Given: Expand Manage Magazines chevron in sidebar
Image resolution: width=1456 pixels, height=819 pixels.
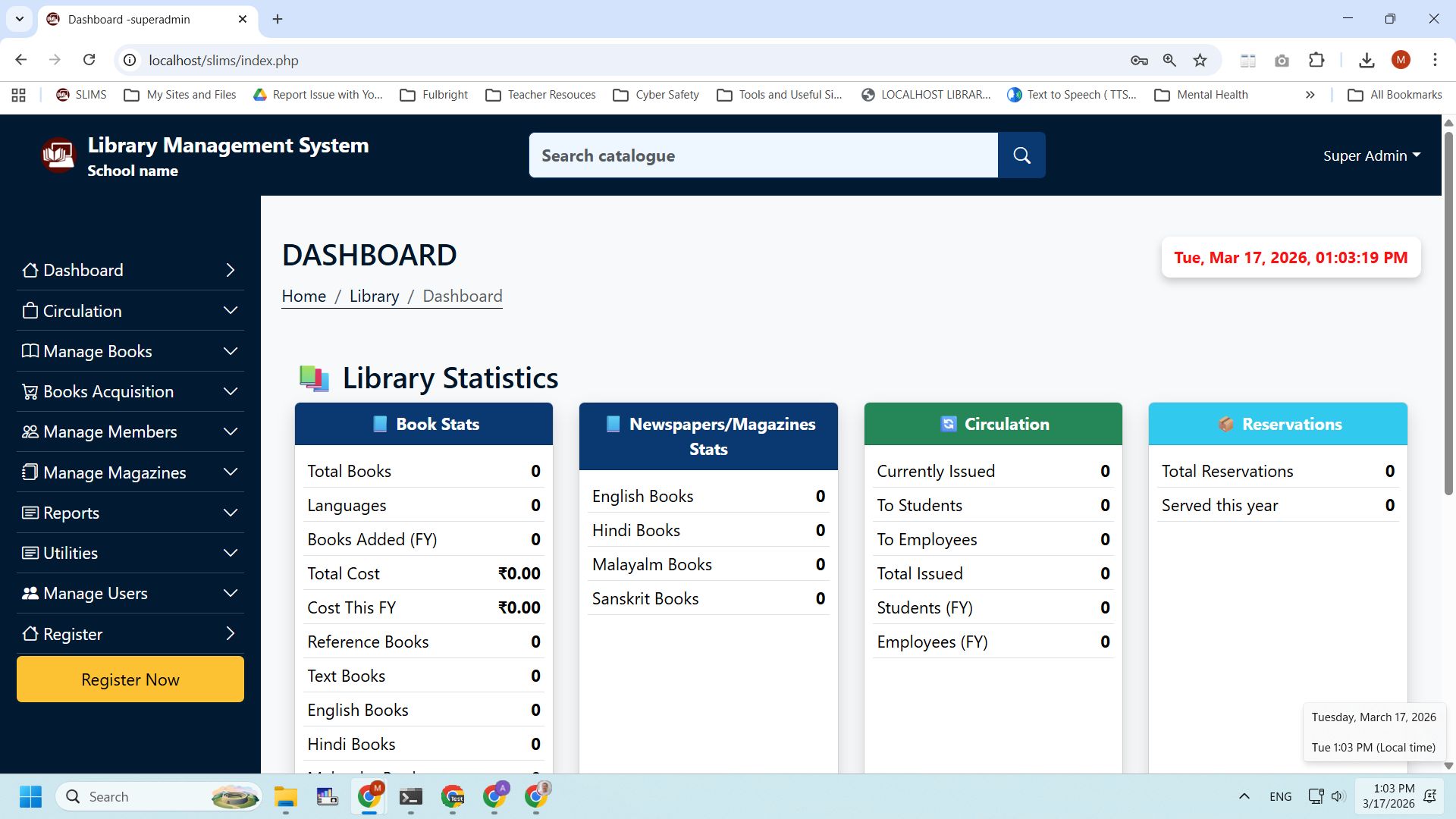Looking at the screenshot, I should (x=231, y=472).
